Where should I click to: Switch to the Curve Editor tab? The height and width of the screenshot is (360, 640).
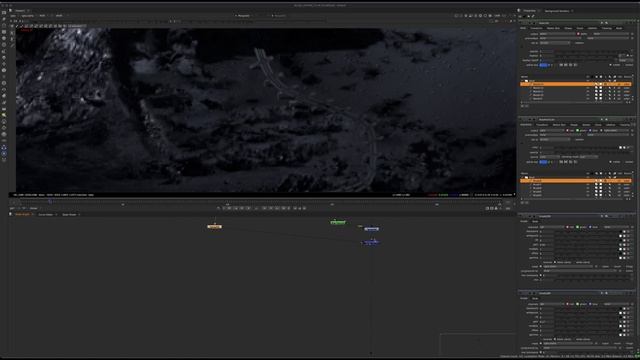pyautogui.click(x=46, y=214)
